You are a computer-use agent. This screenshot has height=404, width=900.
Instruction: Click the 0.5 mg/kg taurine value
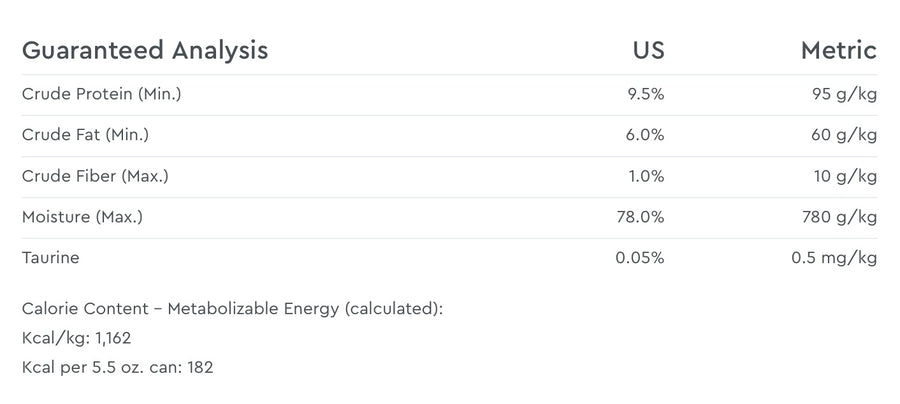834,259
